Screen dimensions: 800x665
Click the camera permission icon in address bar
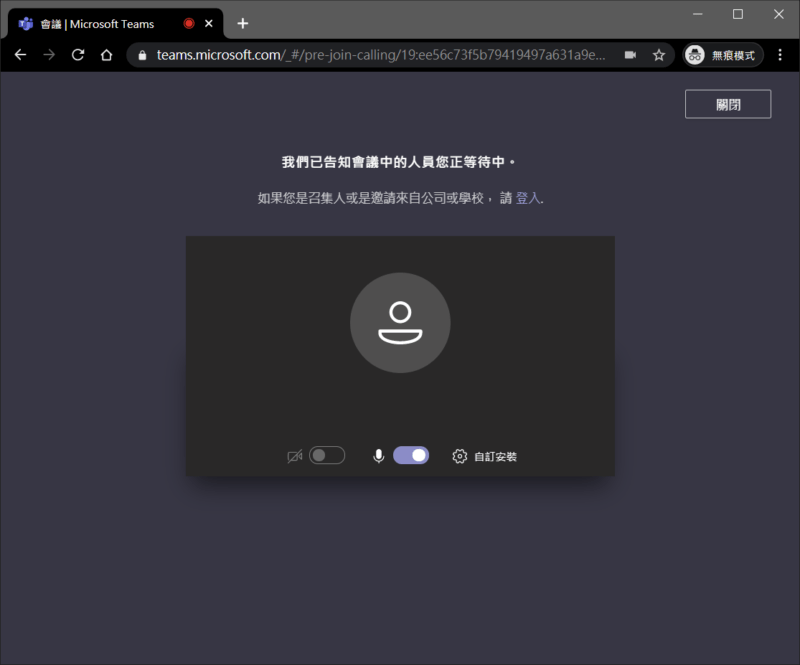630,55
